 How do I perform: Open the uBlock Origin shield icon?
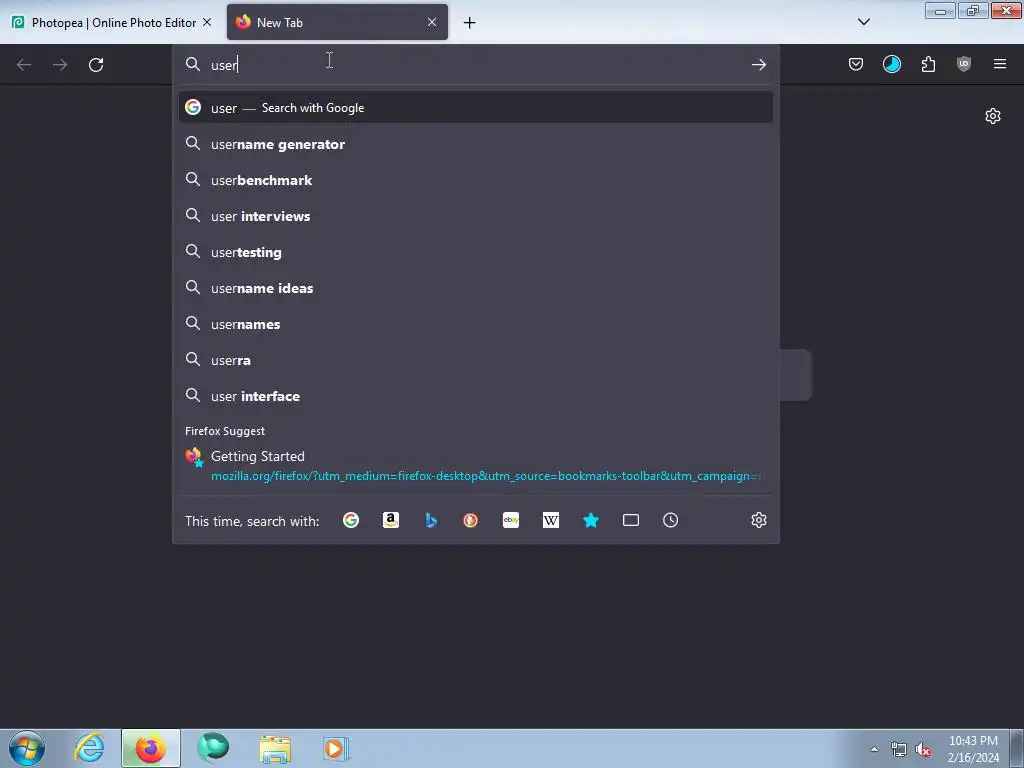pos(964,64)
